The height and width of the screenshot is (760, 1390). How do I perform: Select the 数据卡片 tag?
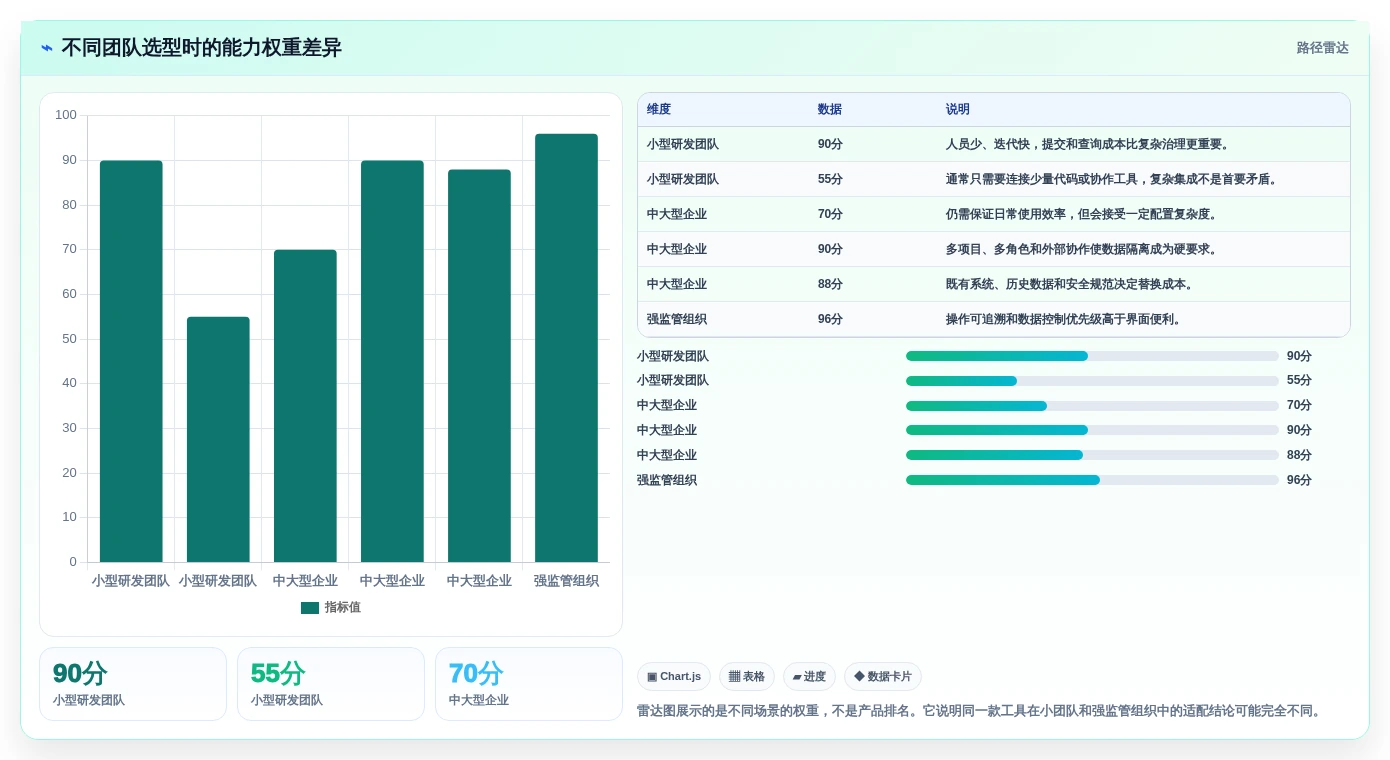click(883, 677)
